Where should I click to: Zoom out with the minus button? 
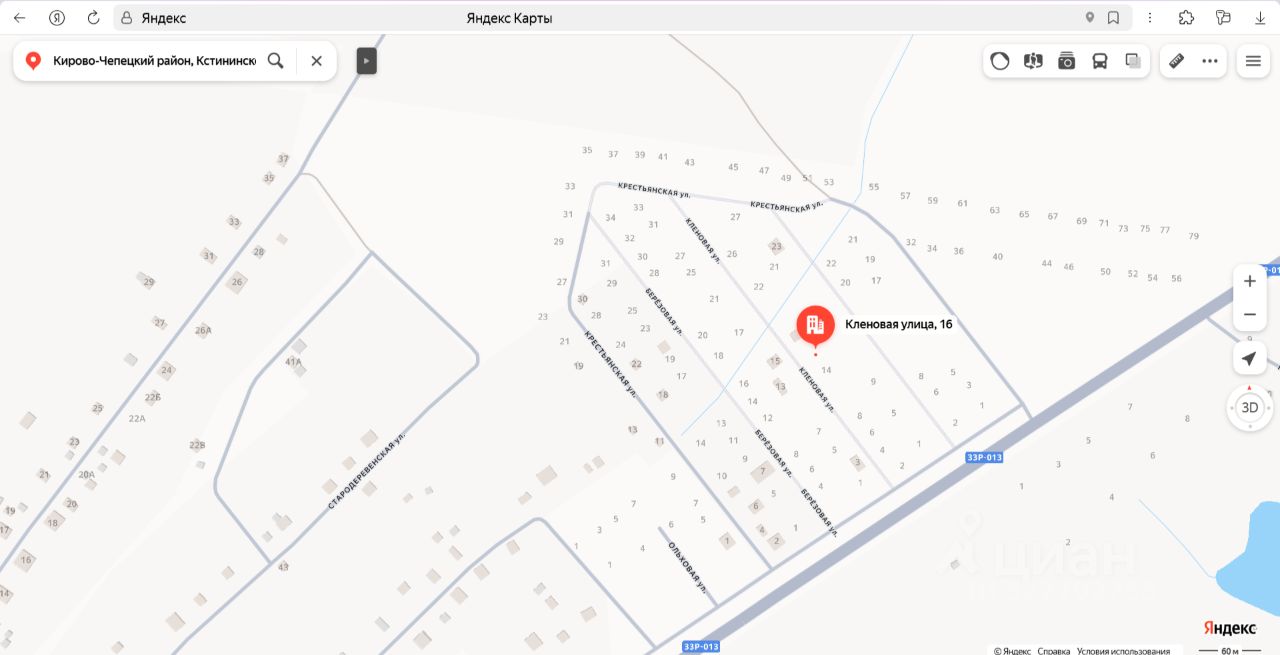pos(1249,314)
